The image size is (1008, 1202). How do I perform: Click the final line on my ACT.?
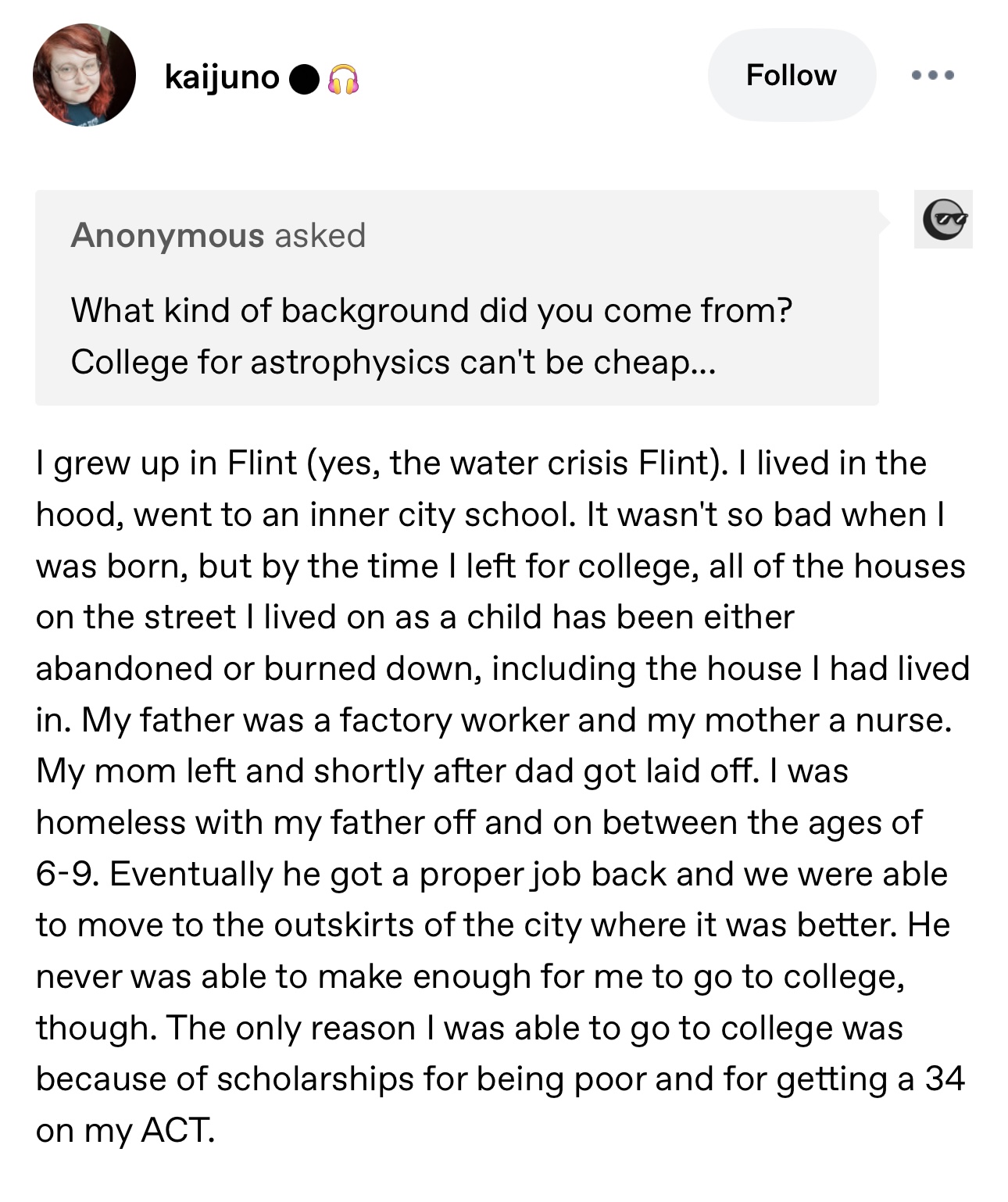(x=125, y=1131)
